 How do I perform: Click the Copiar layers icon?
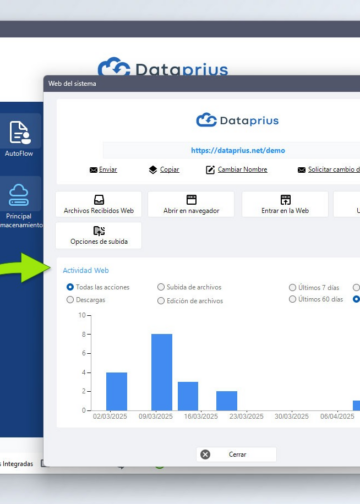click(x=153, y=170)
